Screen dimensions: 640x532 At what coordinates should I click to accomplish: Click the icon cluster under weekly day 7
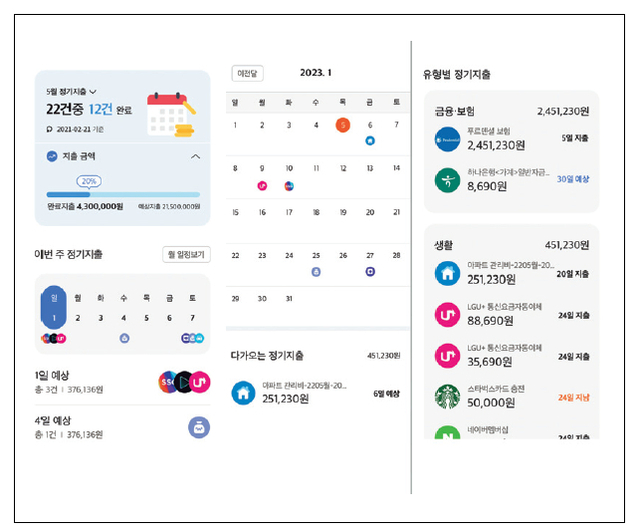click(192, 338)
